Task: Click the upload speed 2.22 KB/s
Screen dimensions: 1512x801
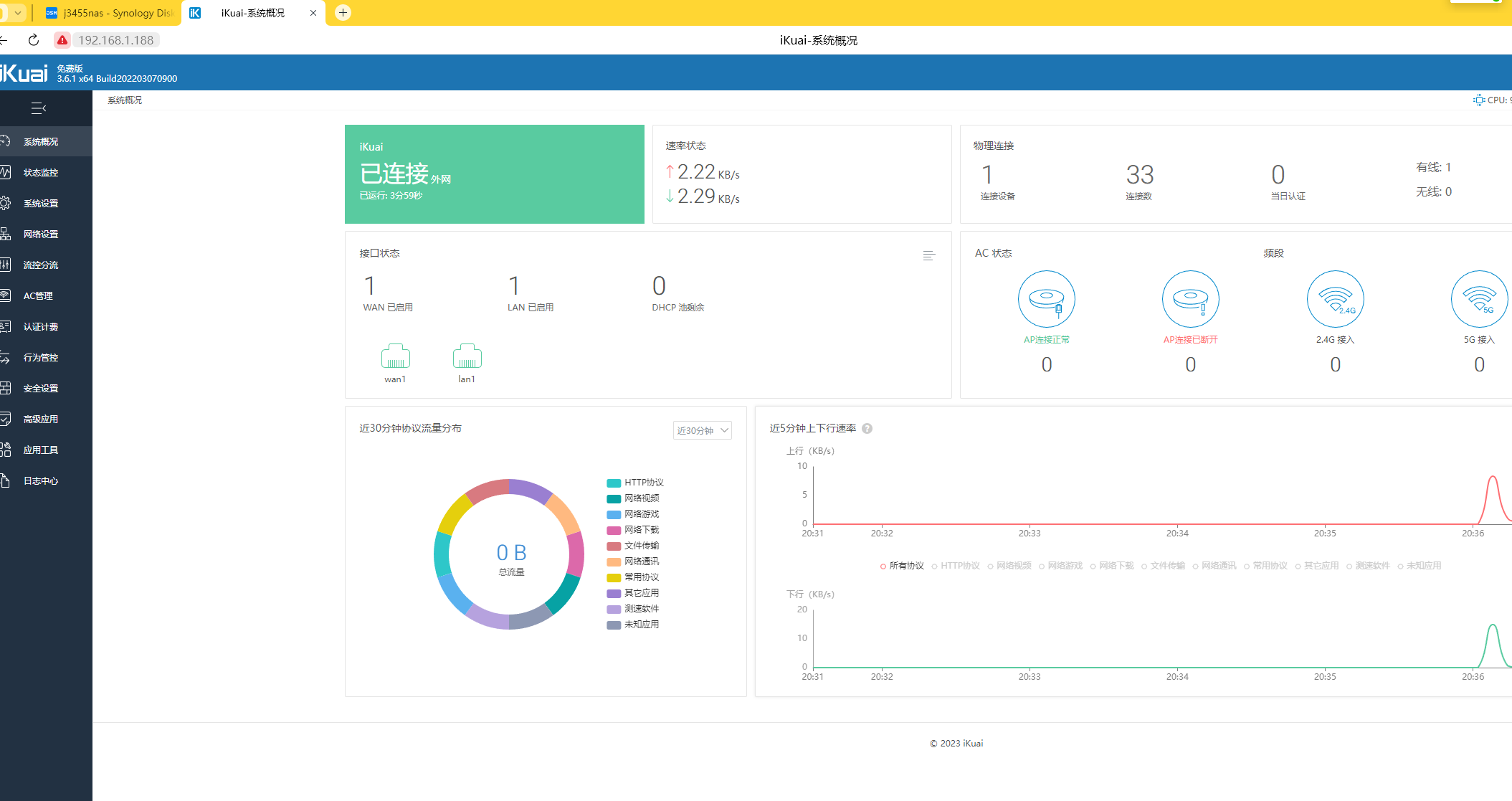Action: coord(703,172)
